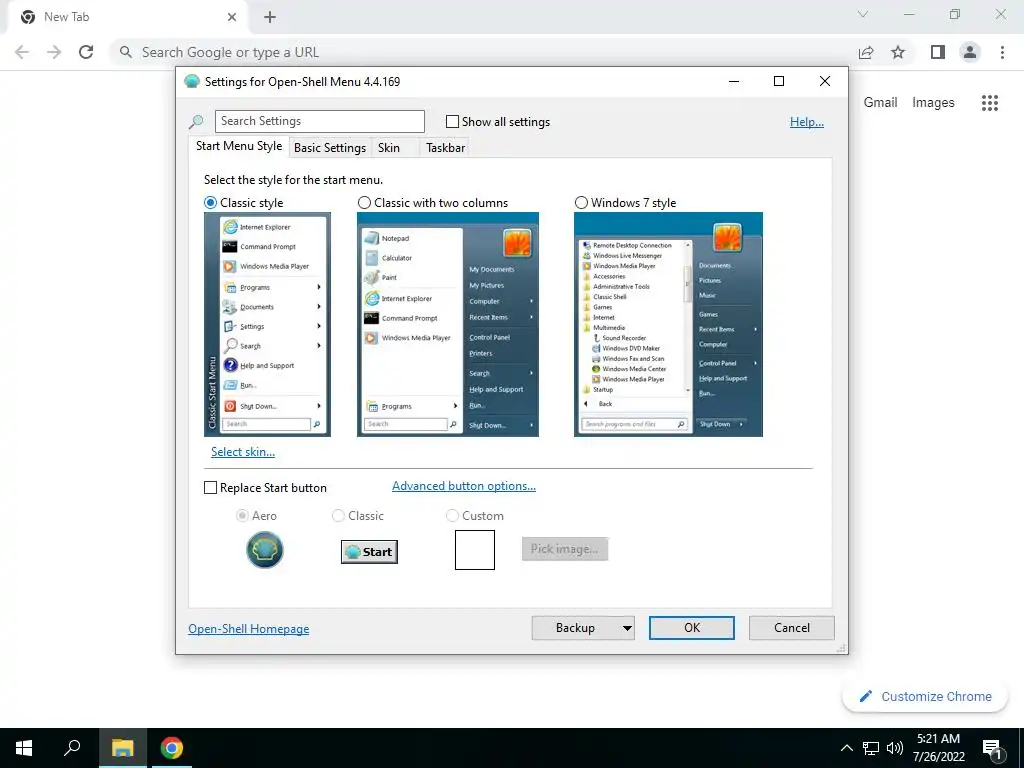Open Backup dropdown arrow
The image size is (1024, 768).
coord(627,628)
